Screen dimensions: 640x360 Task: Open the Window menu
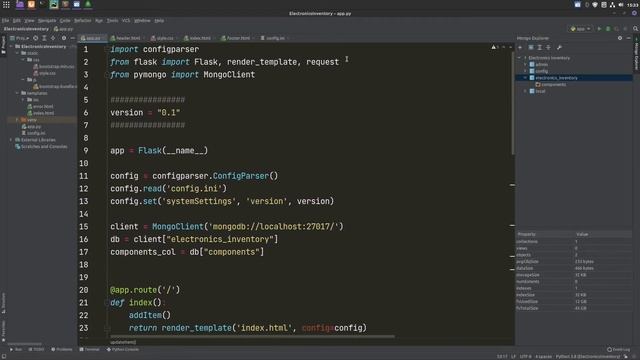pos(142,20)
